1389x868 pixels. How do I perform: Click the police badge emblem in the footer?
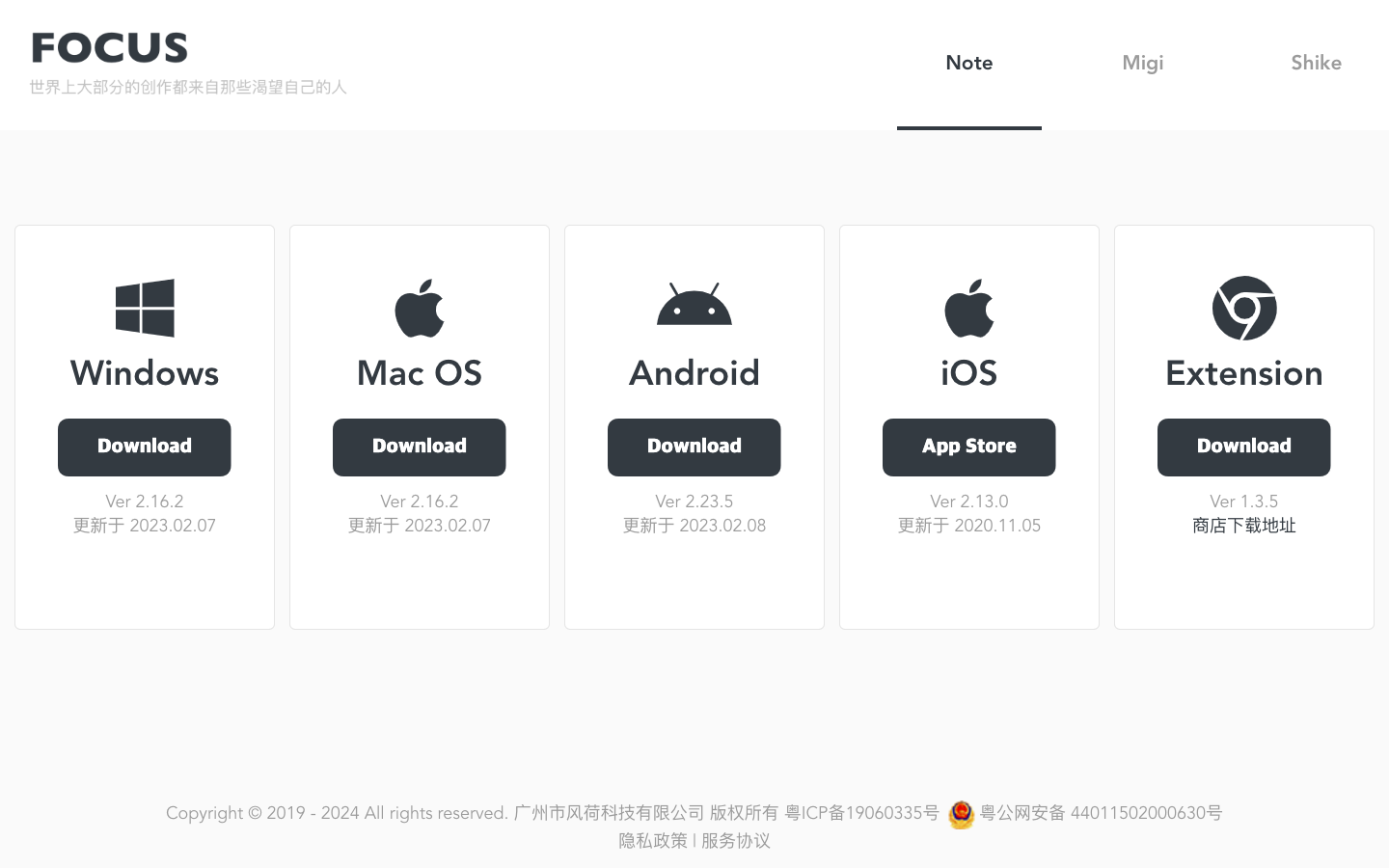click(961, 815)
